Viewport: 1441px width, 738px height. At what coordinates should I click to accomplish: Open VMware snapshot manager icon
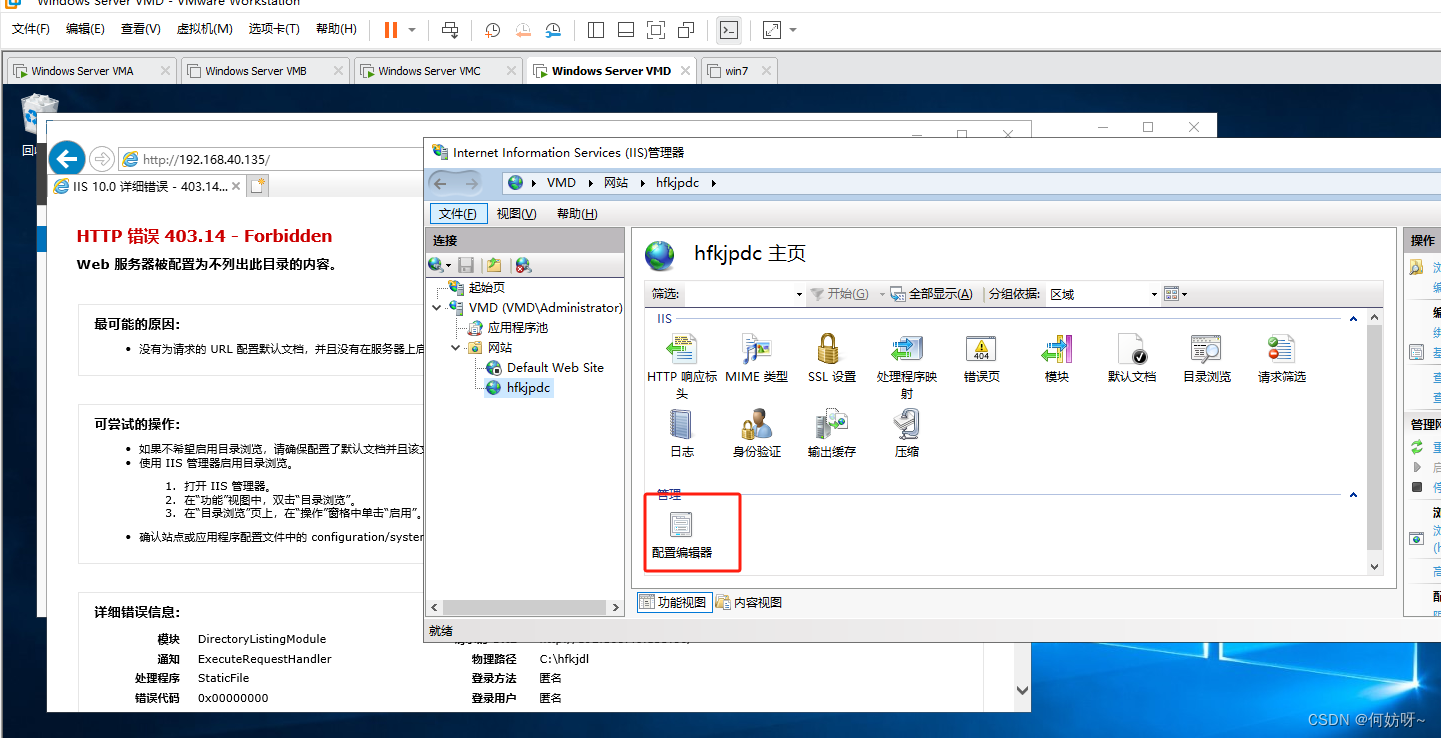tap(553, 30)
